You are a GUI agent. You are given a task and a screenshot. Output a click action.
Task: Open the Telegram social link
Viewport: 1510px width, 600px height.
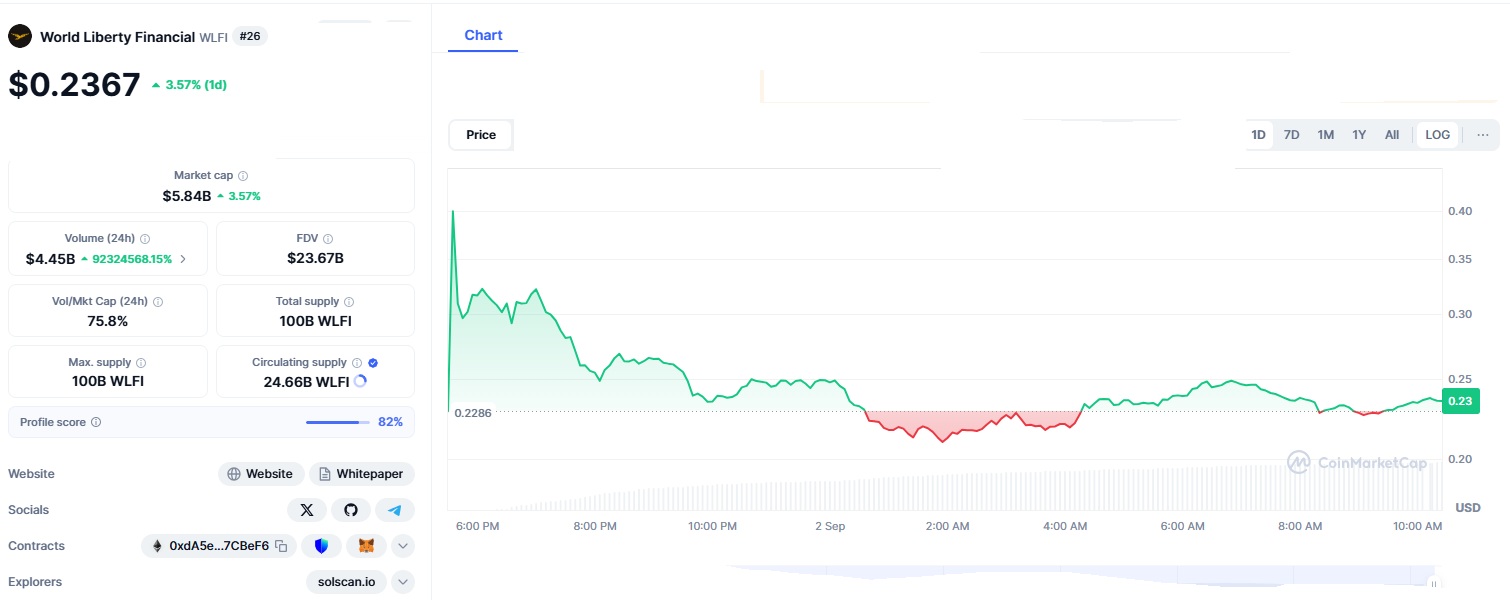coord(395,510)
